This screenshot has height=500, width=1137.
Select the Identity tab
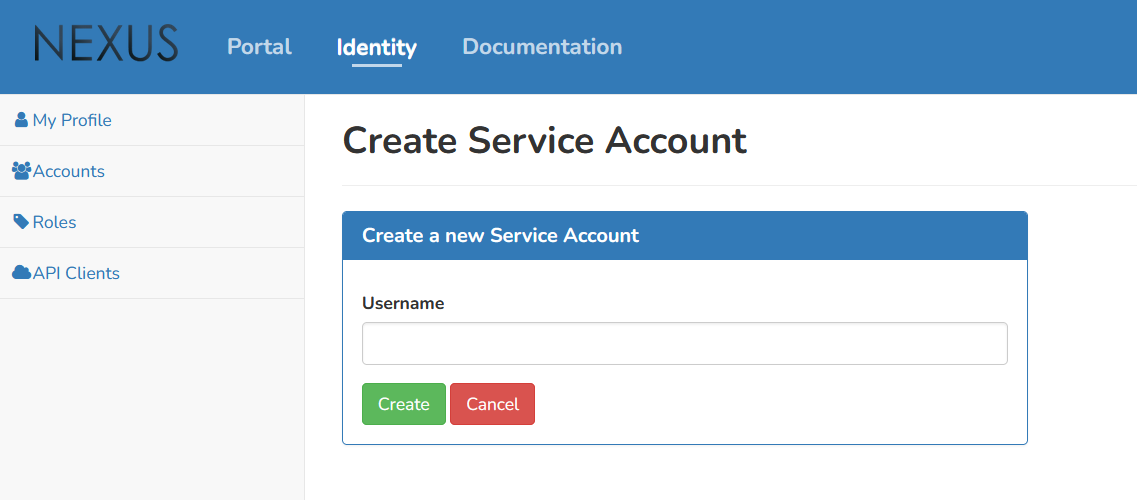(376, 47)
